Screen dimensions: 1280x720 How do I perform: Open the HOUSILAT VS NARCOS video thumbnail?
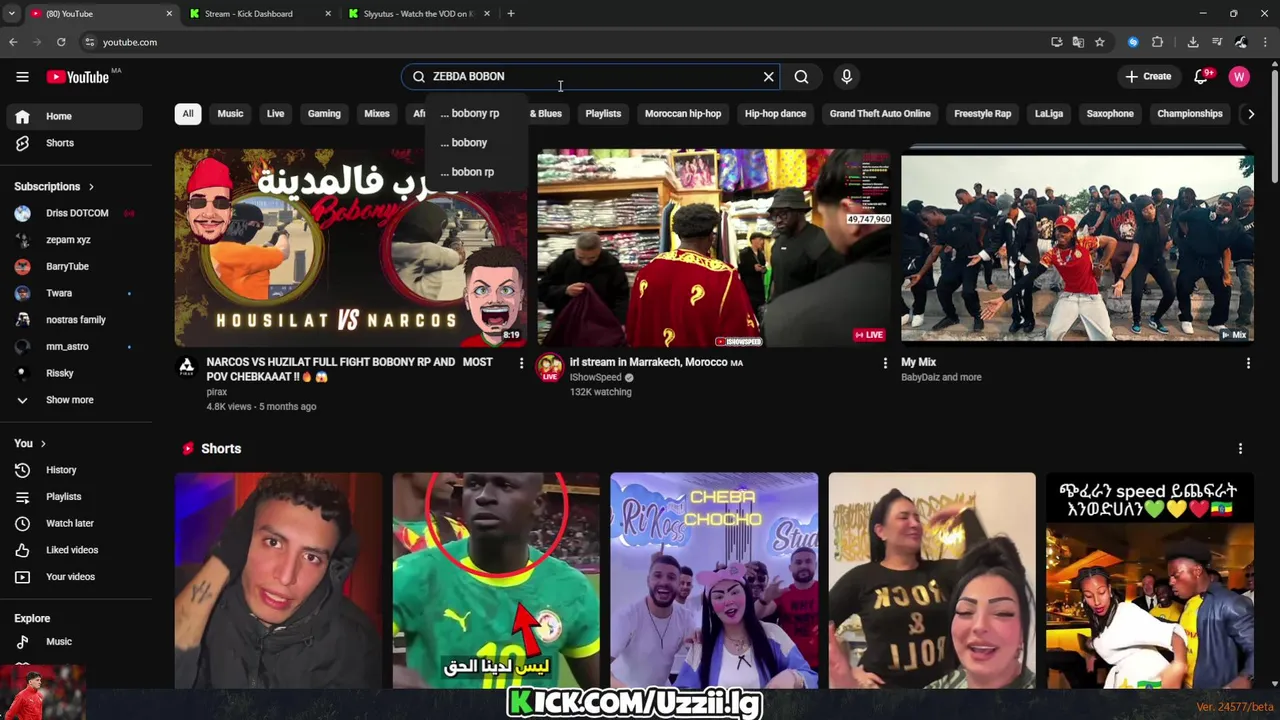pos(351,248)
